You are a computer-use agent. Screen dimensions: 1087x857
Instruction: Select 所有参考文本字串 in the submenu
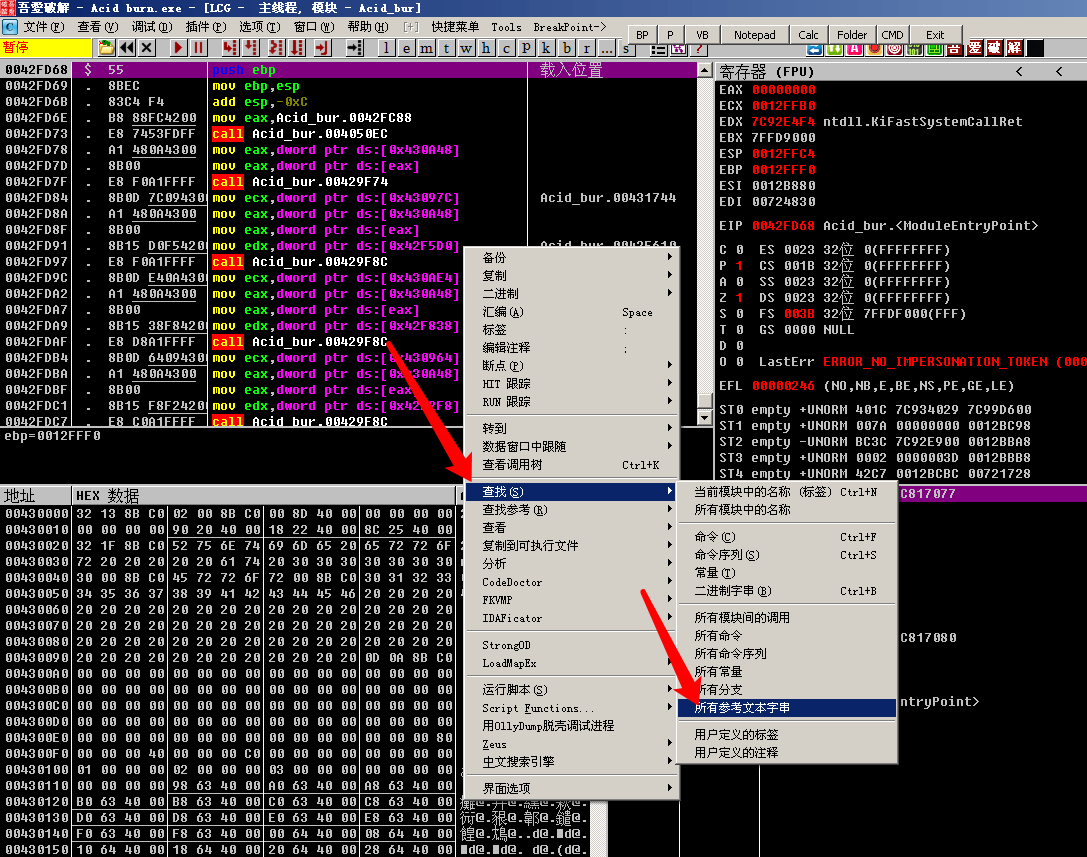[x=785, y=708]
